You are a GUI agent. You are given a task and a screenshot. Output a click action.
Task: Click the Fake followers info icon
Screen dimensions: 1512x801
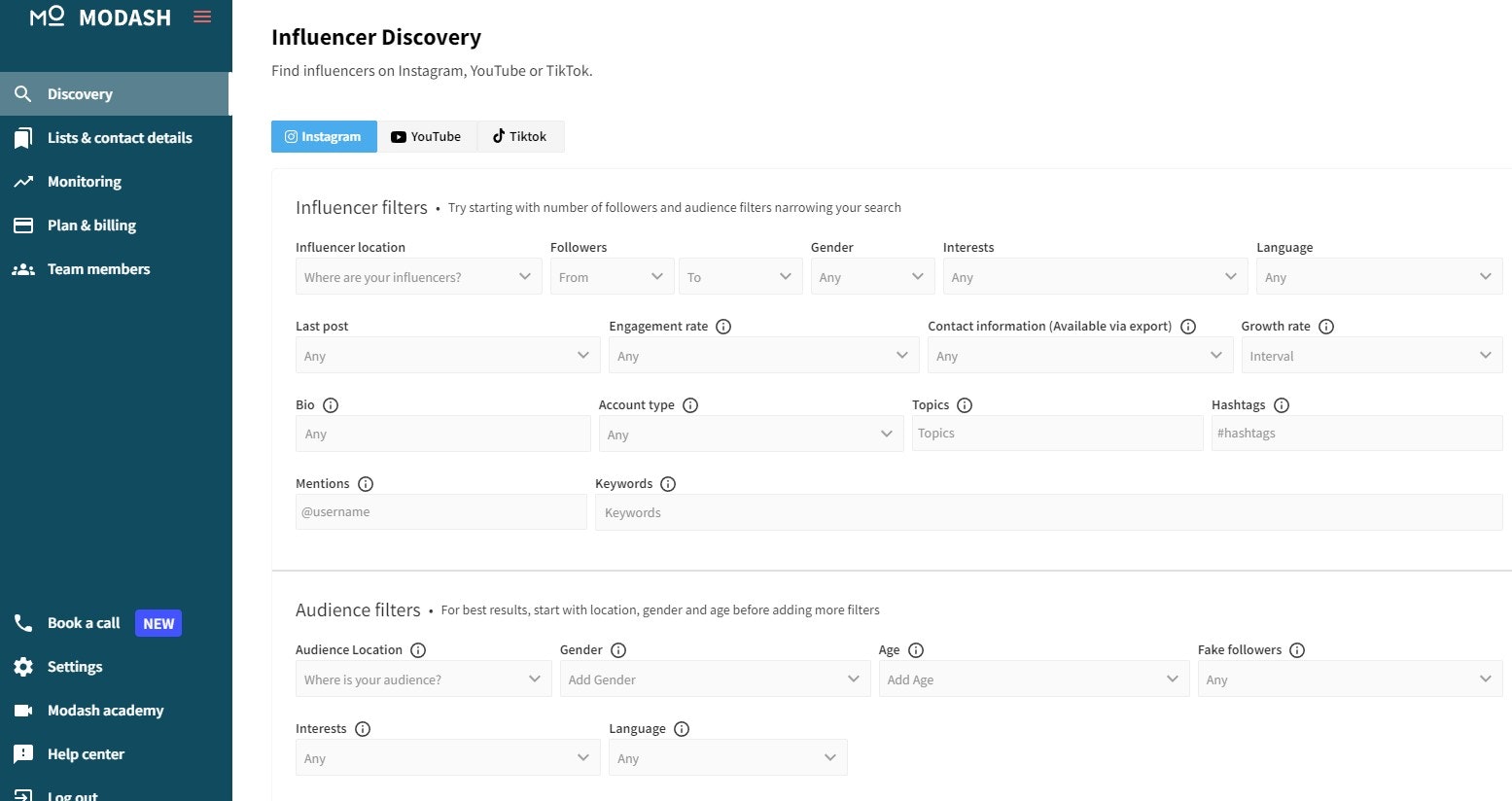(x=1298, y=649)
